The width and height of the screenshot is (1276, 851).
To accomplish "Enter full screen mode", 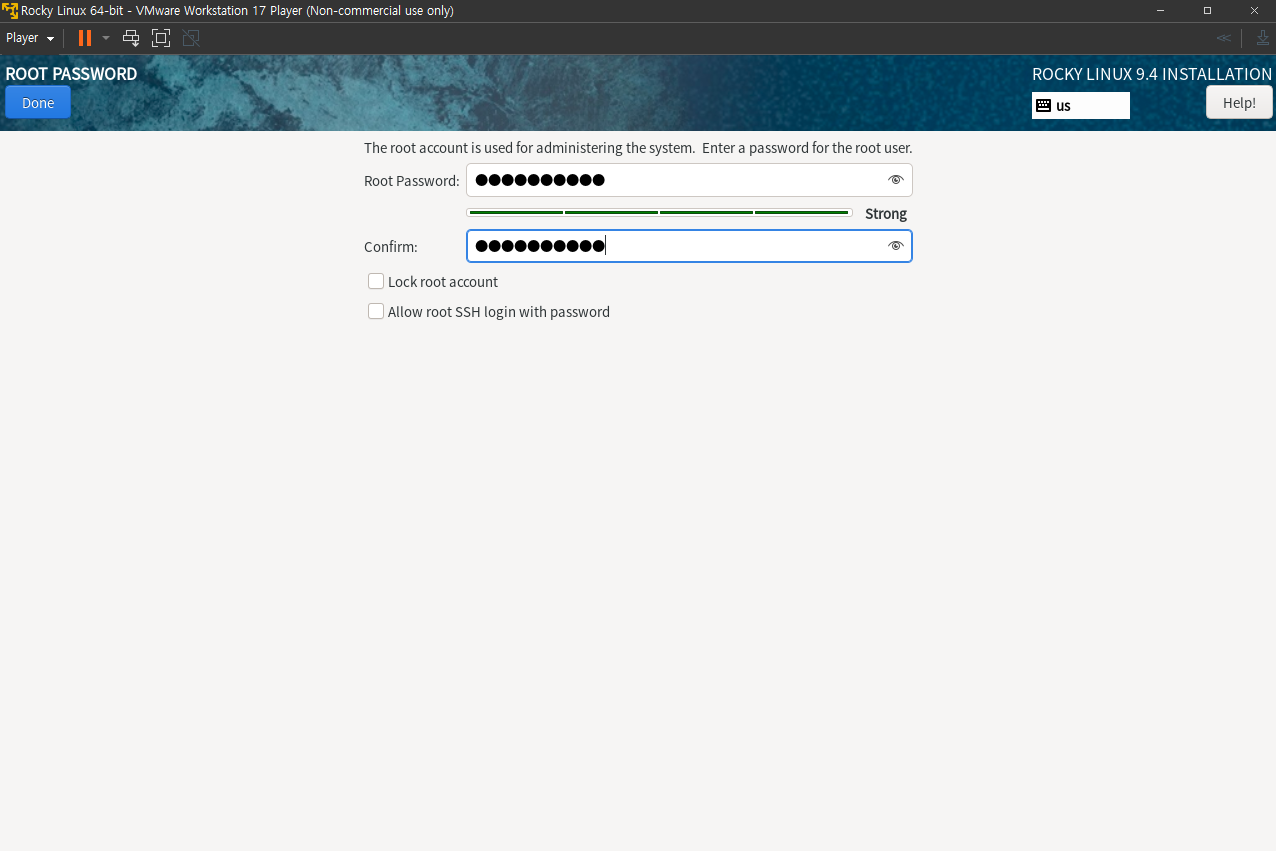I will click(x=161, y=38).
